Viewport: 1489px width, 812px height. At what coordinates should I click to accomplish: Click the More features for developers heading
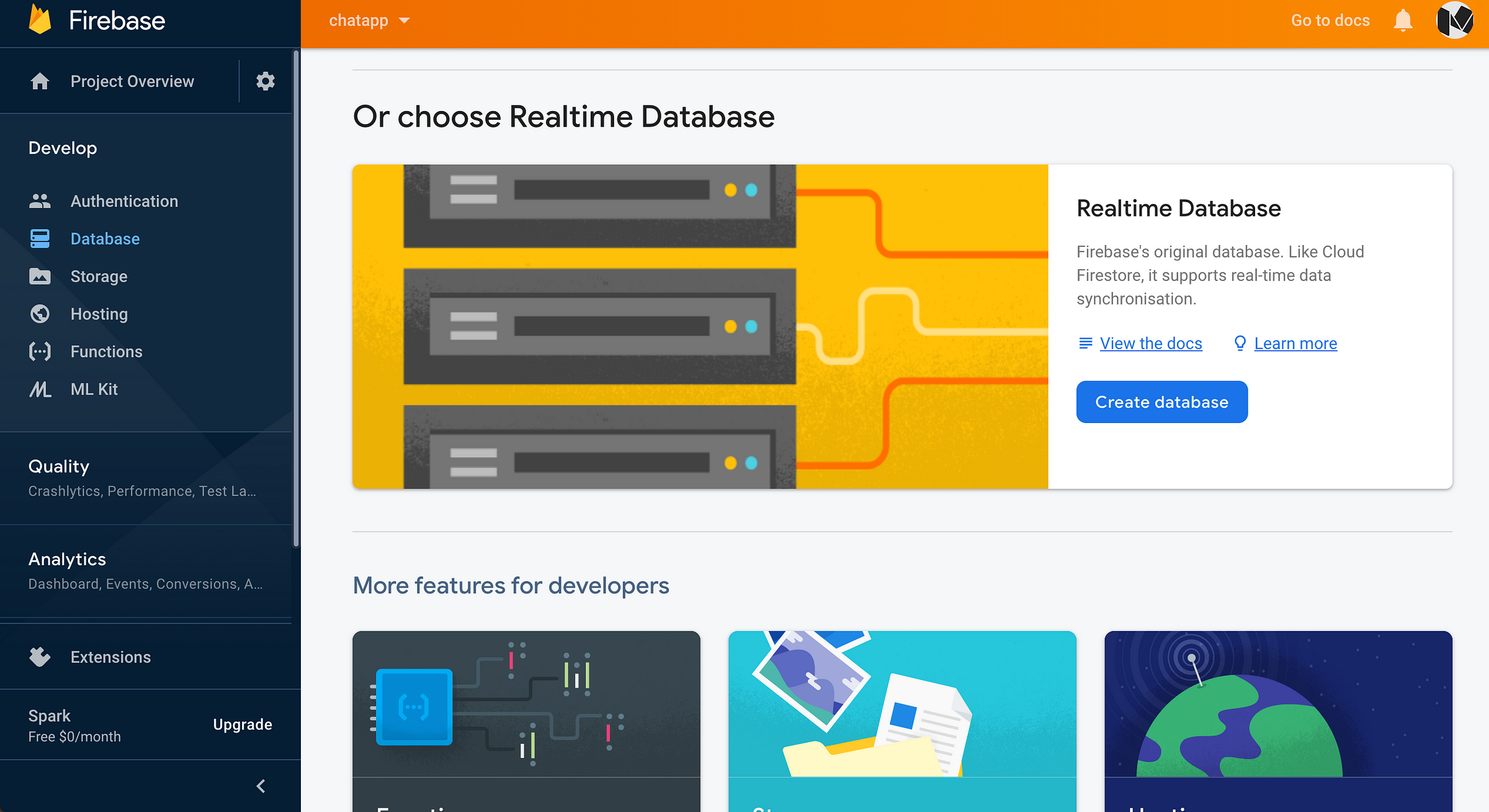[511, 585]
